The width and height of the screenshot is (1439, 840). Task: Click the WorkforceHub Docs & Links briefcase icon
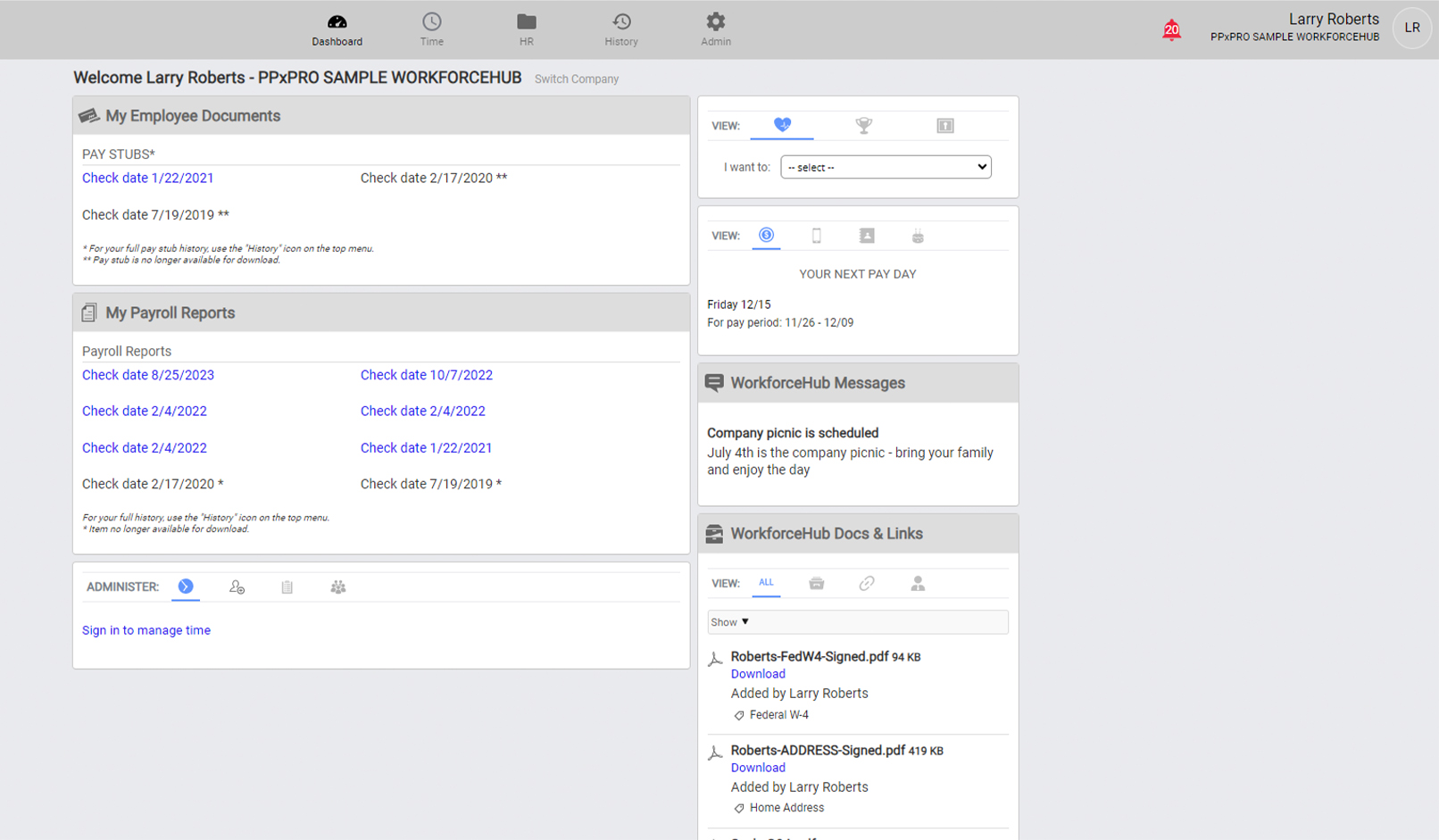[x=714, y=534]
